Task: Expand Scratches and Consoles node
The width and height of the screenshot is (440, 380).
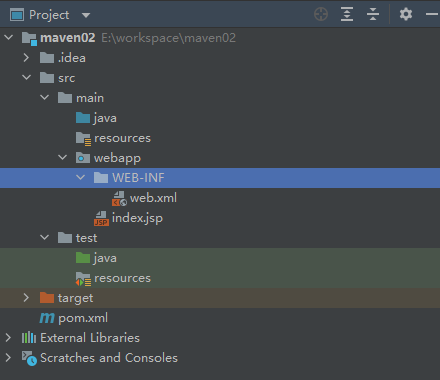Action: [x=8, y=358]
